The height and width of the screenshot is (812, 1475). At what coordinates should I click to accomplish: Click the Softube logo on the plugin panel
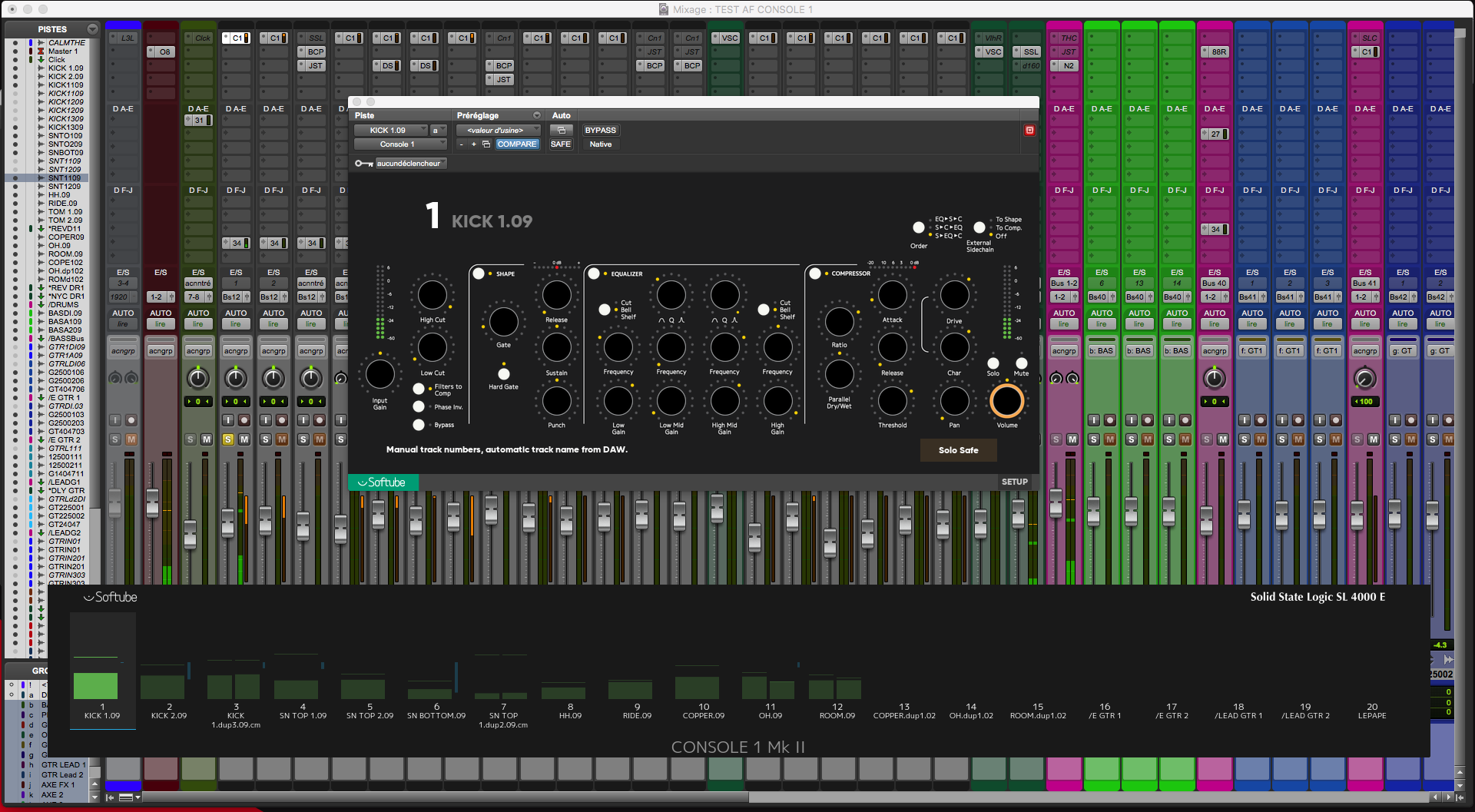coord(383,482)
